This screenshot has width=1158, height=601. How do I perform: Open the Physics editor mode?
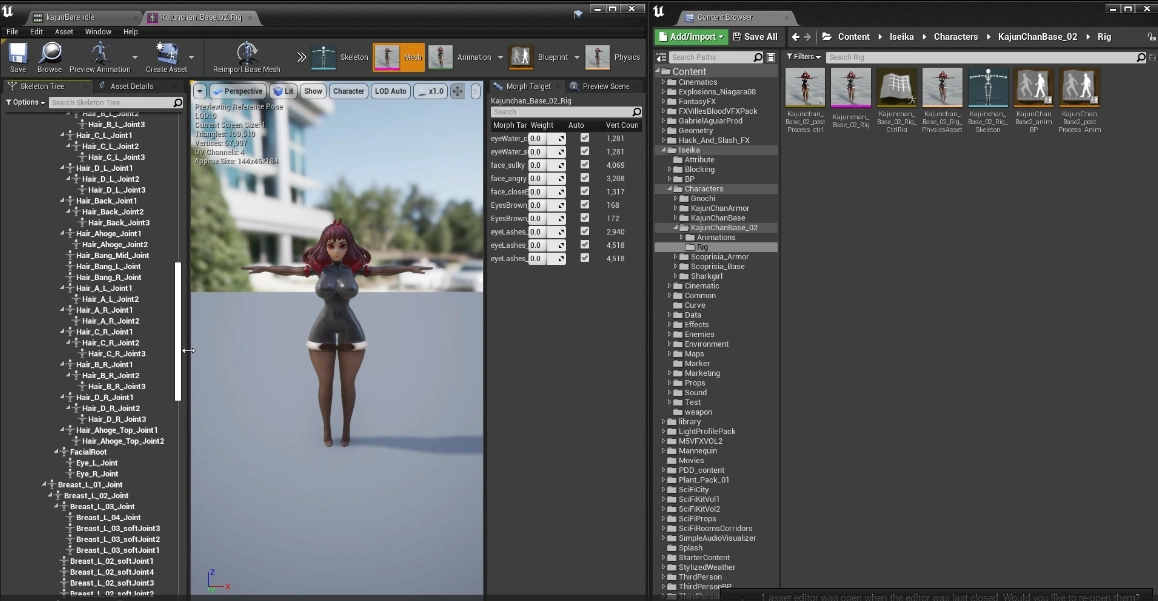pyautogui.click(x=613, y=57)
